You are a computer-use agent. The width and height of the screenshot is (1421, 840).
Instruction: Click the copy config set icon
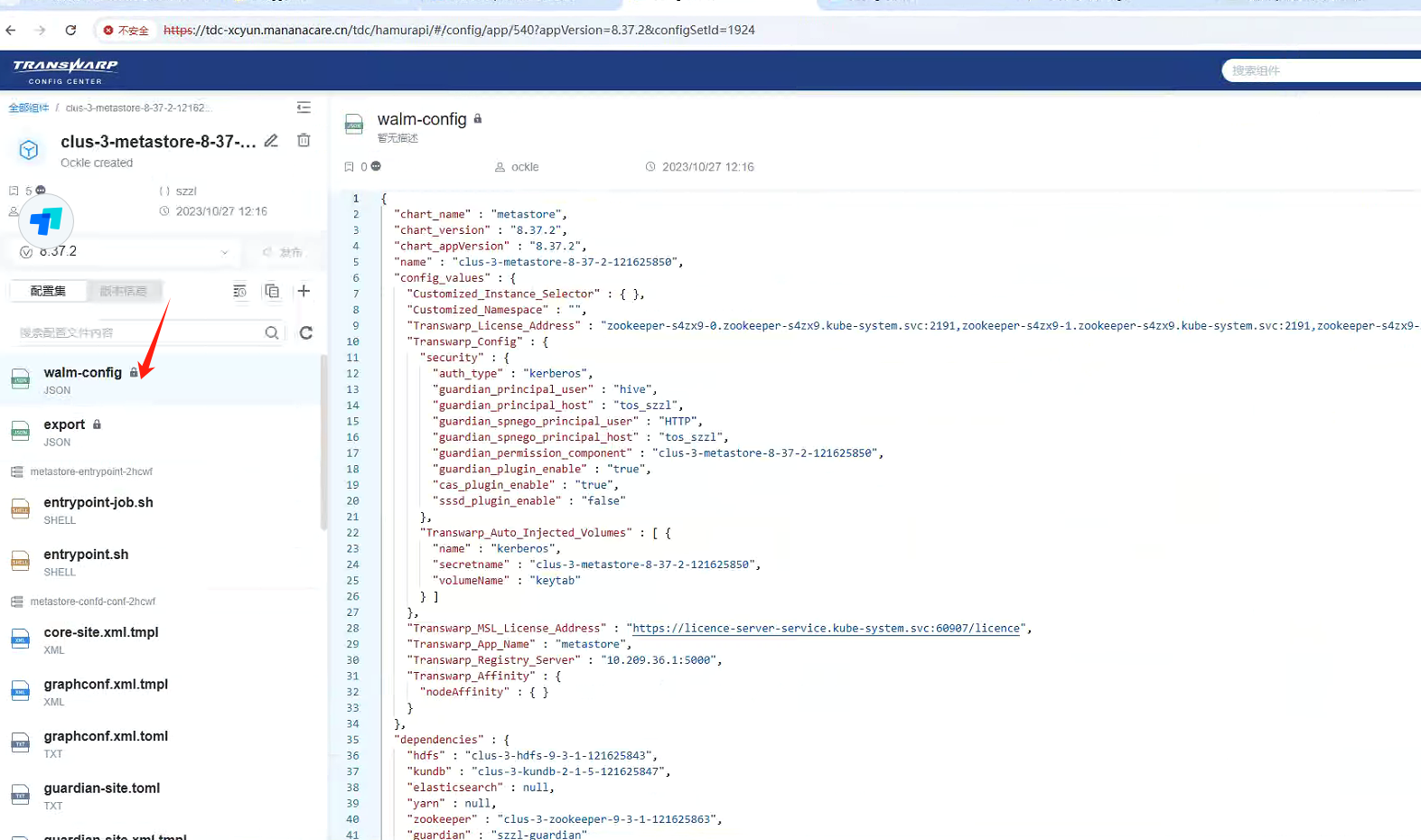(x=272, y=291)
